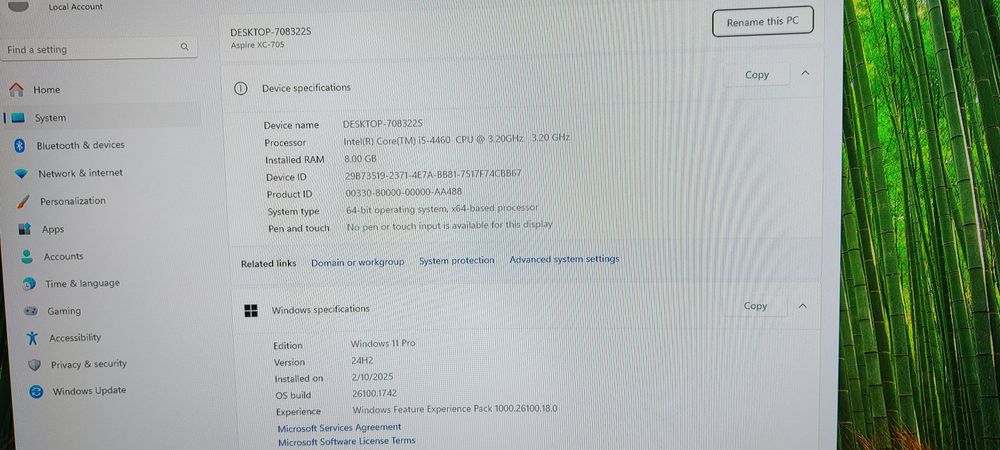Select the Installed on date 2/10/2025
1000x450 pixels.
[373, 377]
